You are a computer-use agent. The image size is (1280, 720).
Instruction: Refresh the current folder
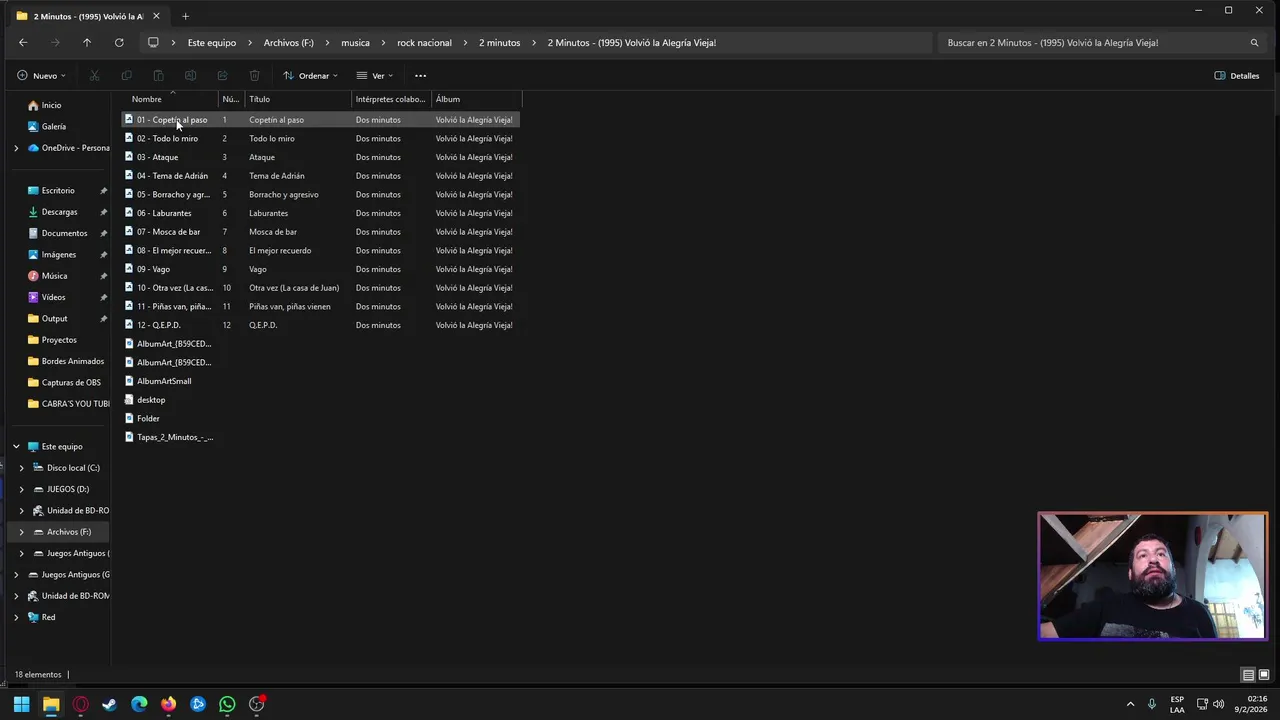[x=119, y=43]
